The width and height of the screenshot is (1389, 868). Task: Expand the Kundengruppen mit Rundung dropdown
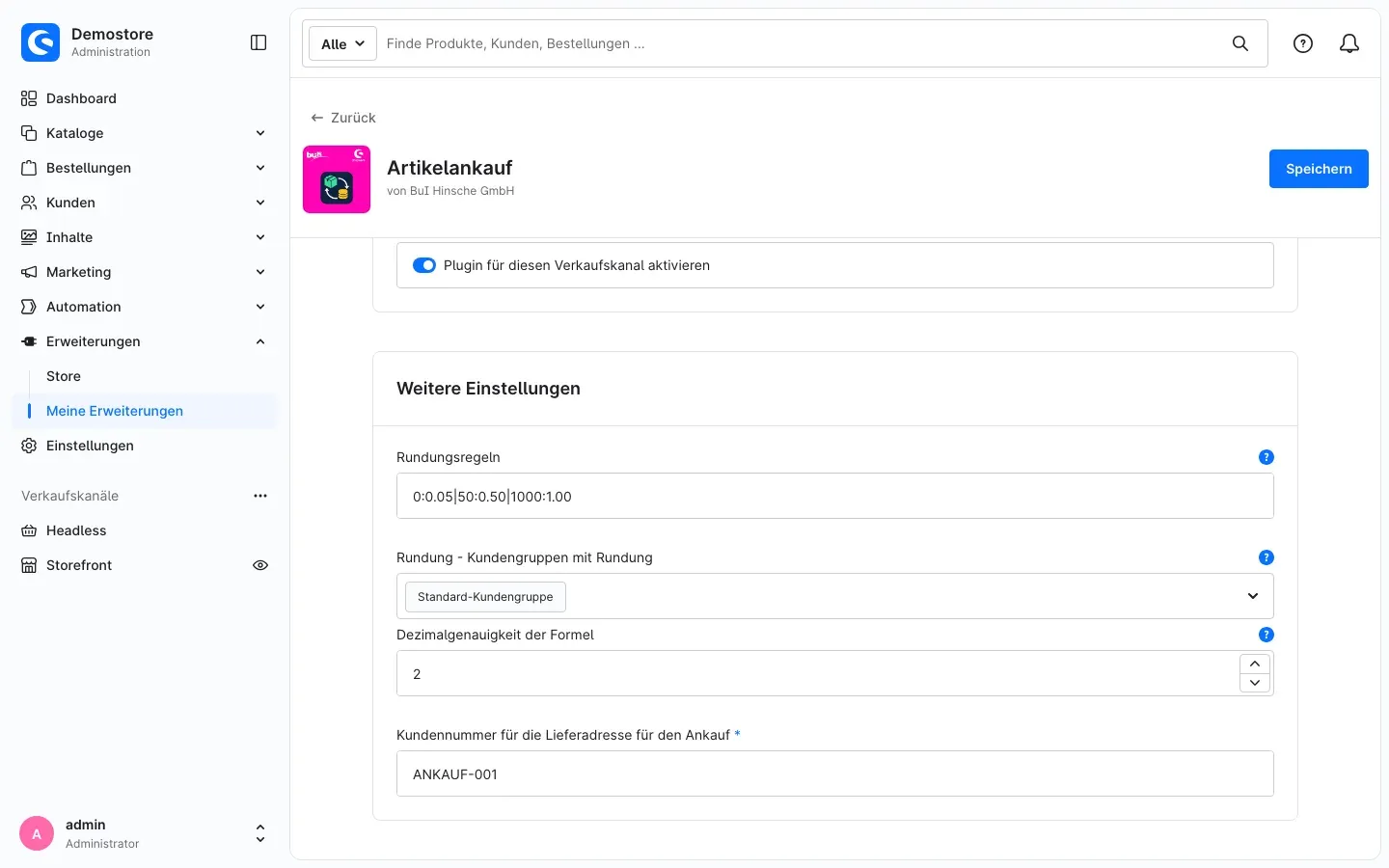(x=1253, y=596)
